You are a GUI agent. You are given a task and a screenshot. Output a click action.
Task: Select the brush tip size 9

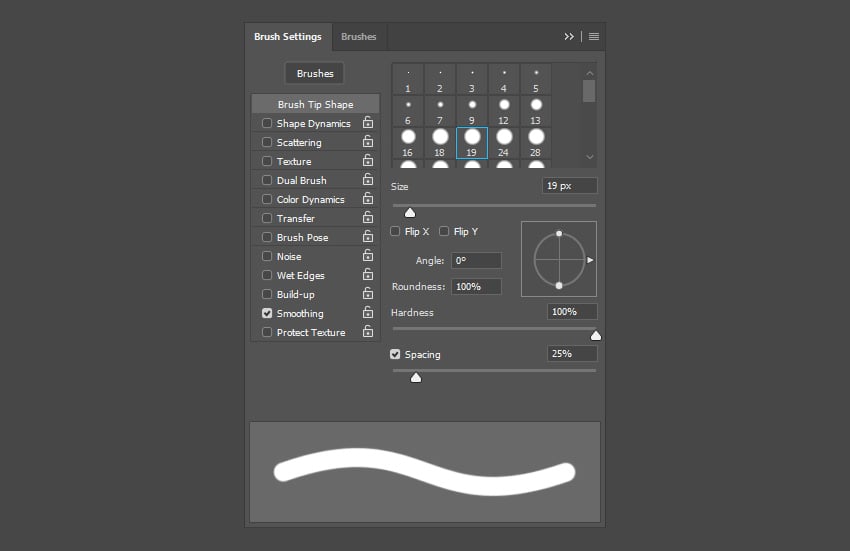[x=472, y=112]
